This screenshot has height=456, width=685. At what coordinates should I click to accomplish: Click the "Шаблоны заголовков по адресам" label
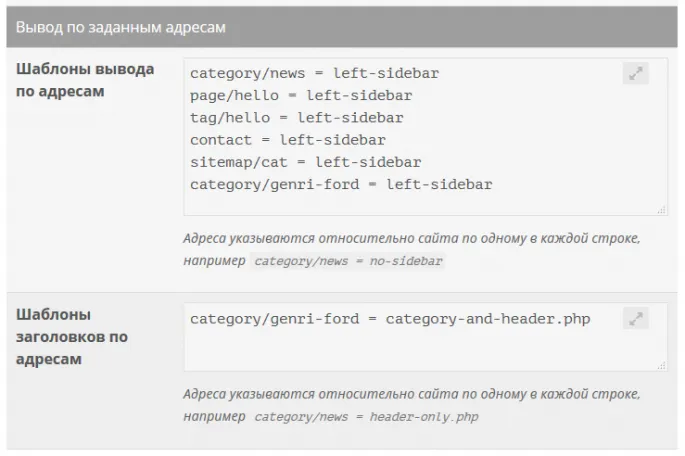pos(72,336)
